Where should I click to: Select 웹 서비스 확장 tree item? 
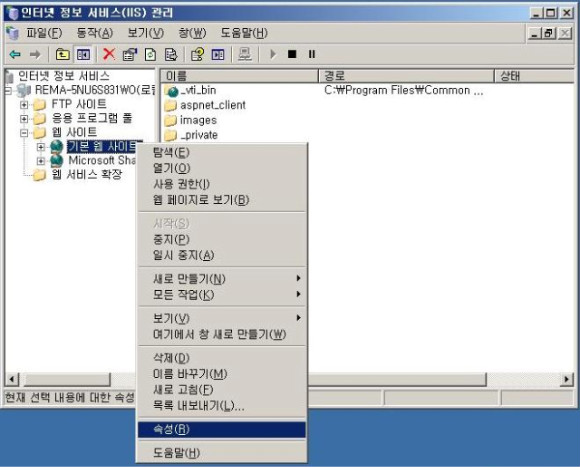87,174
